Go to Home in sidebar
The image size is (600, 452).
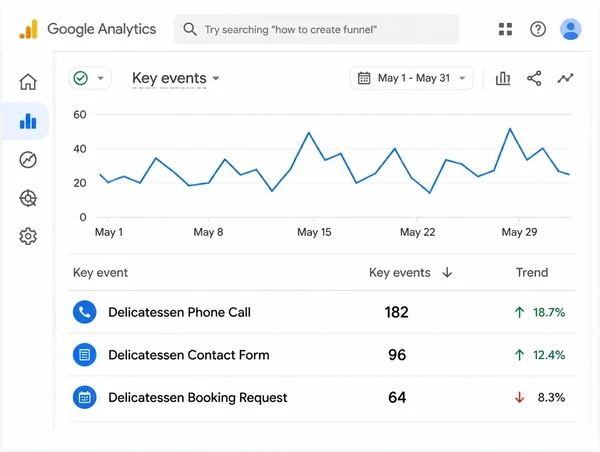click(x=28, y=82)
